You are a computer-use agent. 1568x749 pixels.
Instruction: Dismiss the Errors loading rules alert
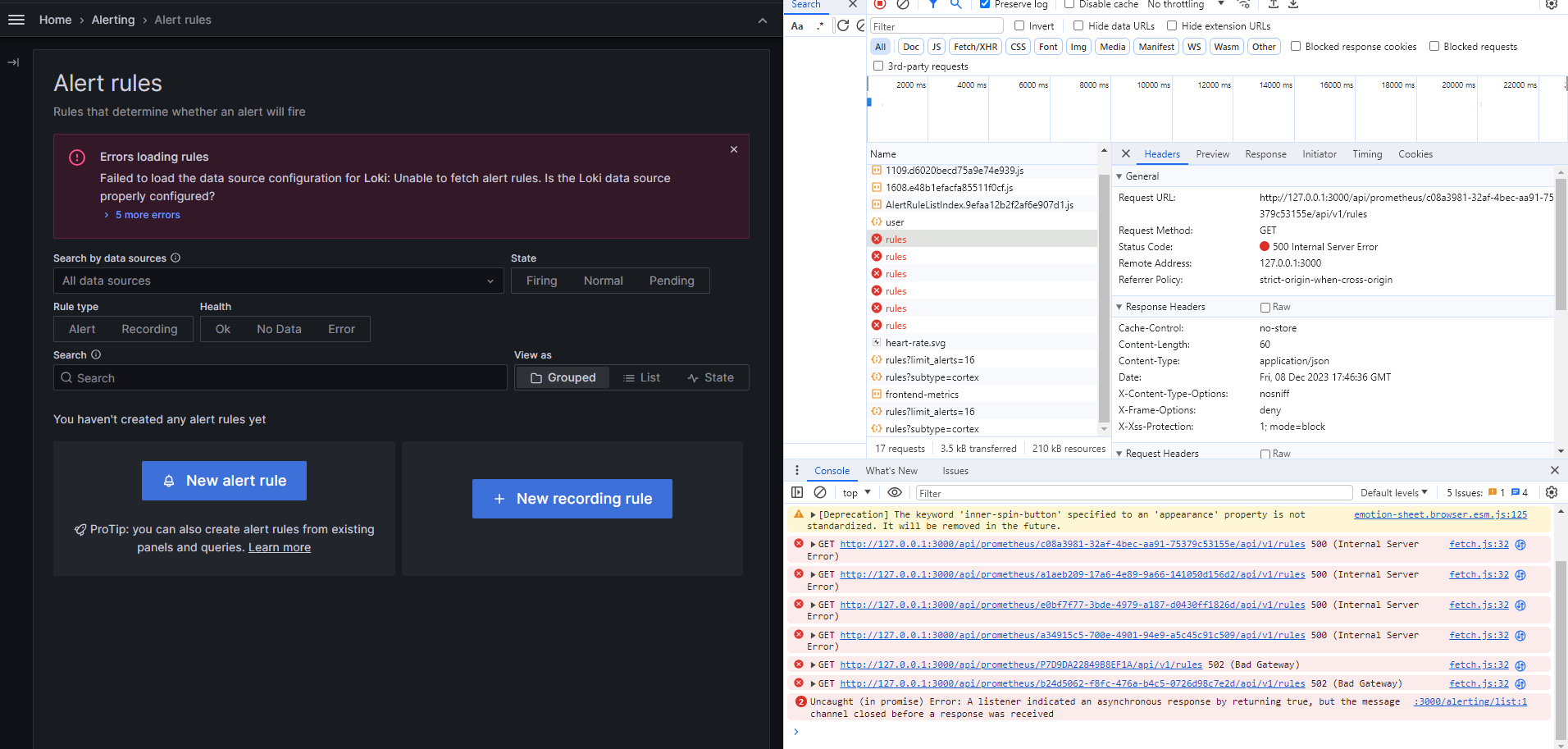[x=734, y=149]
